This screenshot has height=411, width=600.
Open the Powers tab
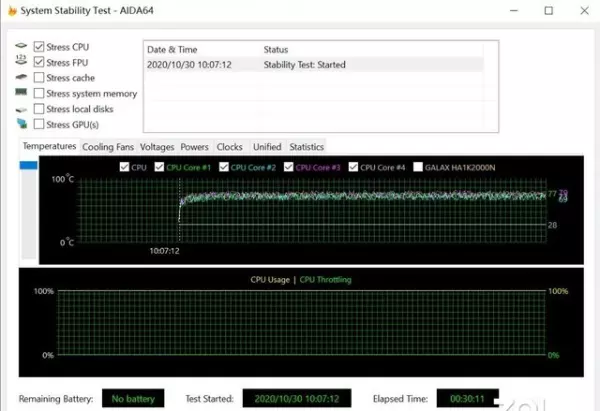(x=194, y=147)
